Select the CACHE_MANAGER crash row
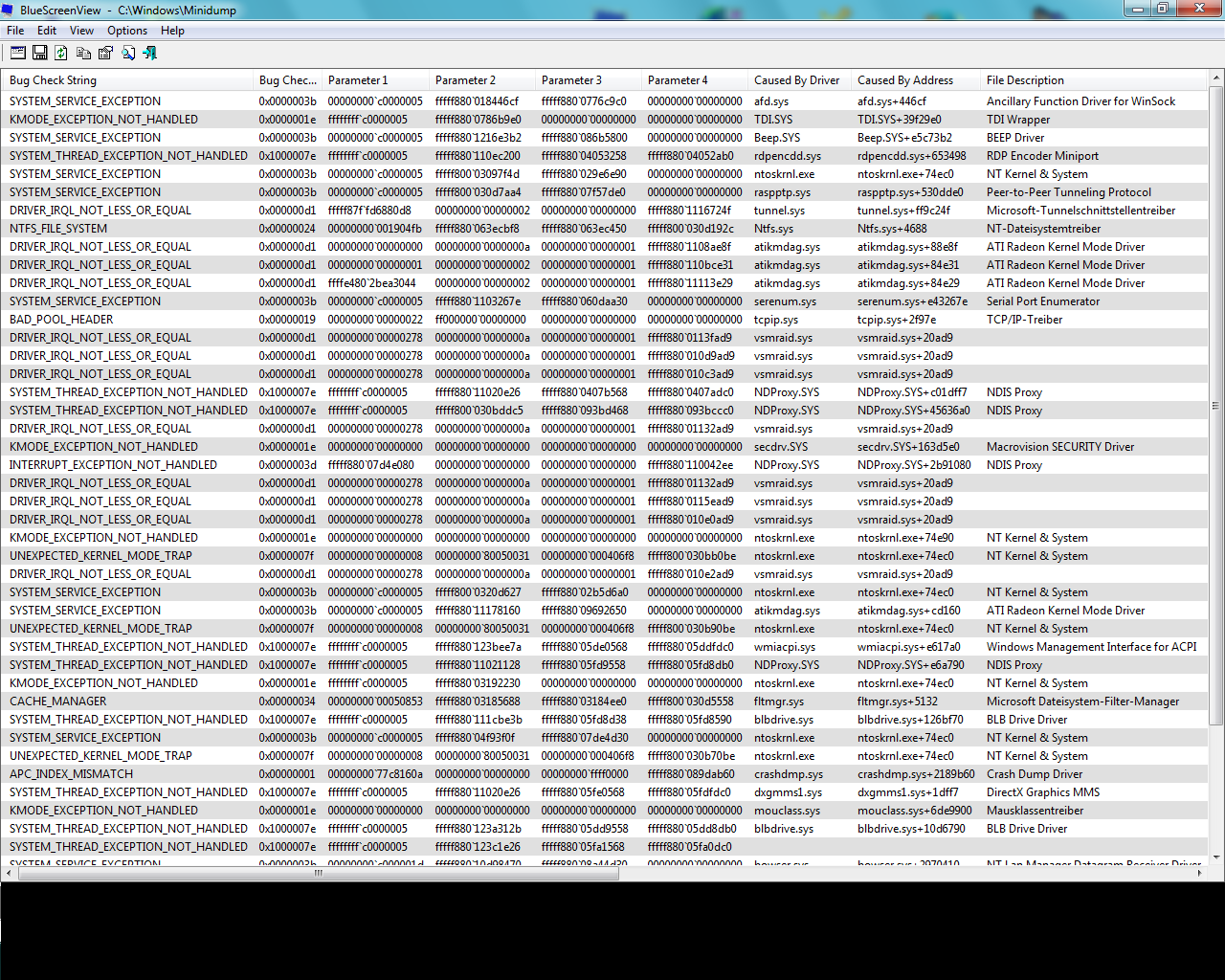Screen dimensions: 1225x980 (606, 702)
